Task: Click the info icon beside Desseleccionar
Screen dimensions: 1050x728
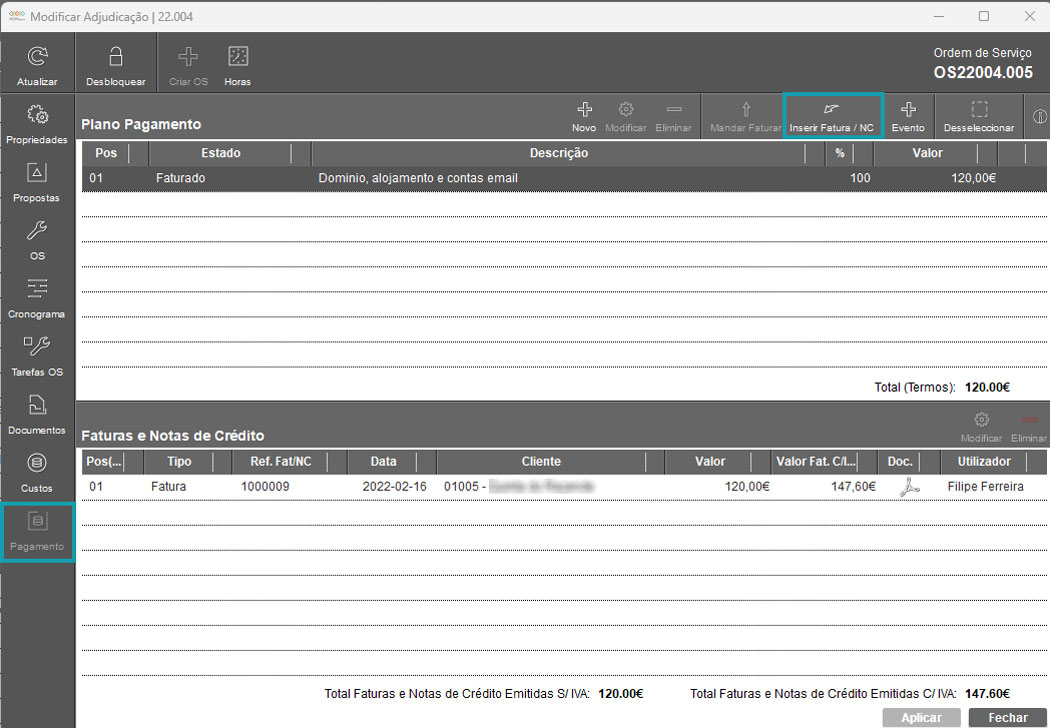Action: (1040, 117)
